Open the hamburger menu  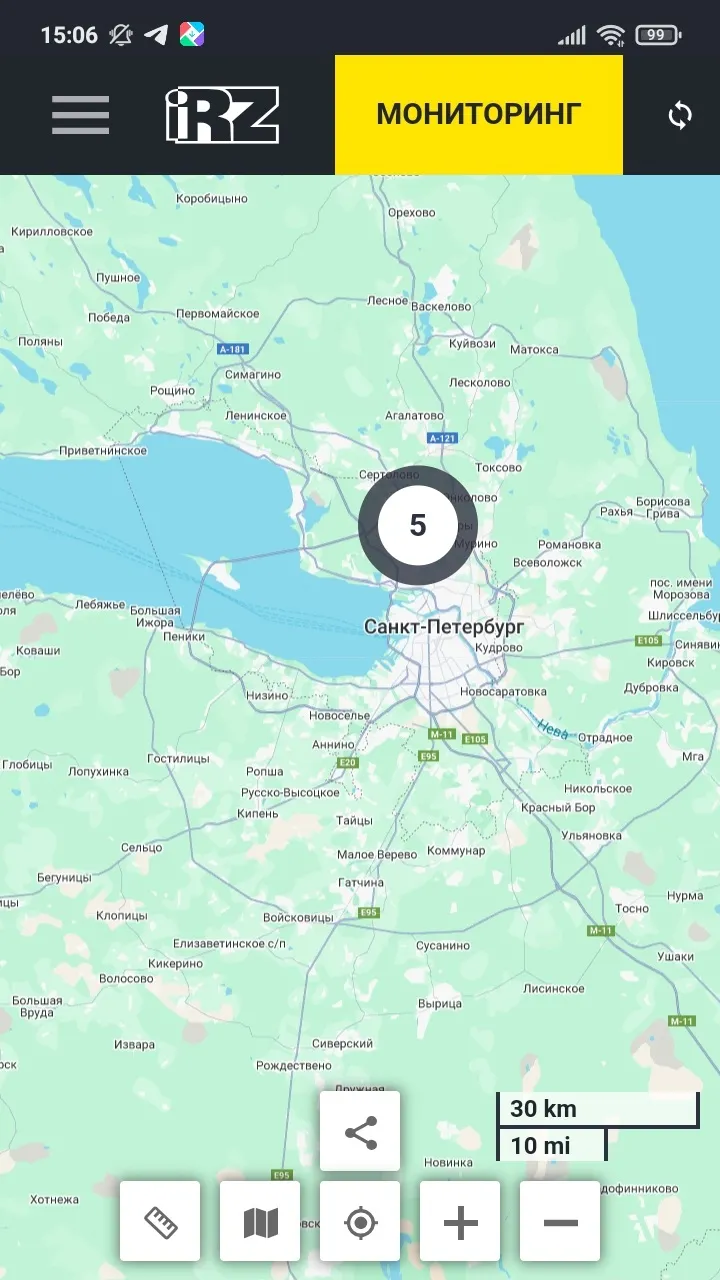(x=81, y=115)
